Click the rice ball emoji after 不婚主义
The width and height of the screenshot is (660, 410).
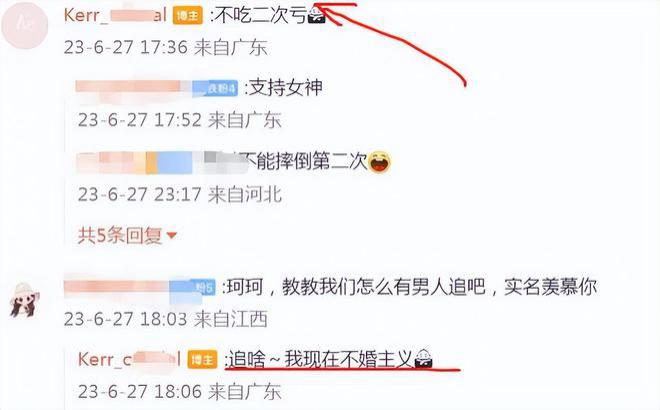[x=423, y=359]
